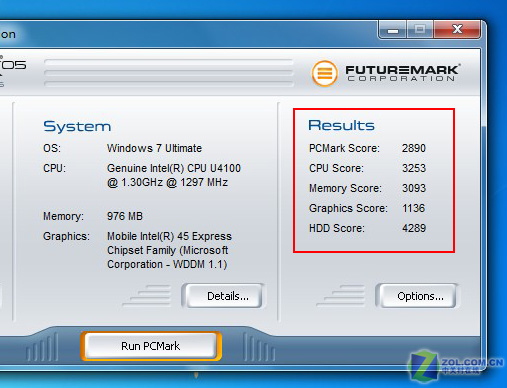507x388 pixels.
Task: Select the Graphics Score value 1136
Action: (414, 208)
